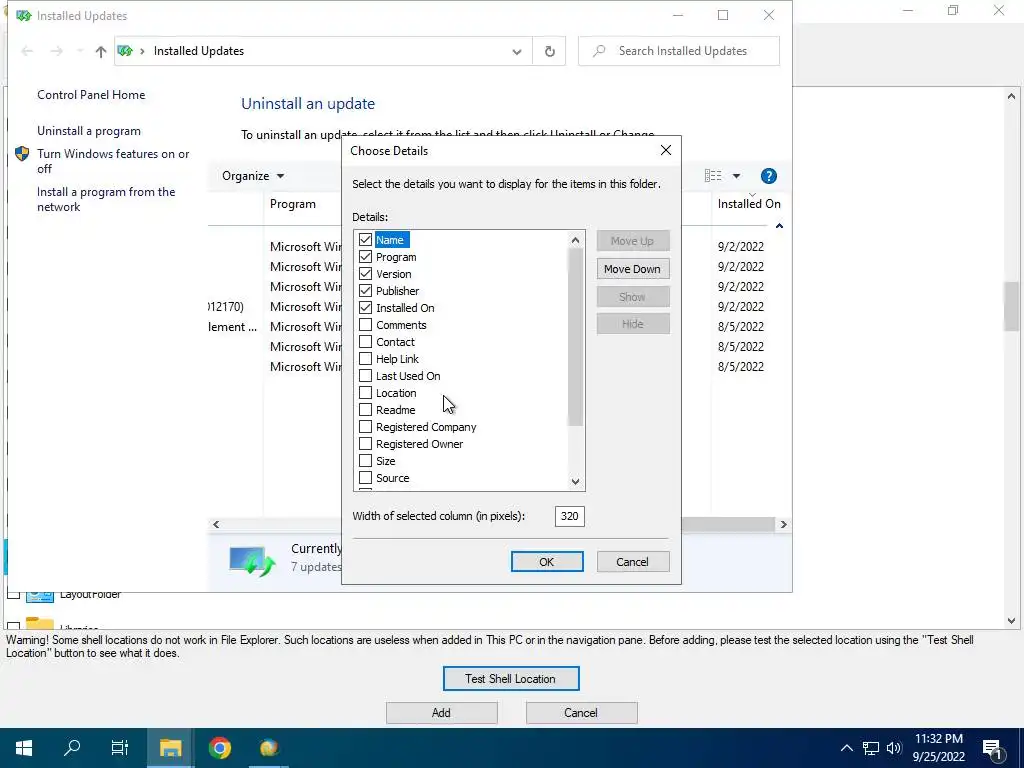Click the volume speaker tray icon
The height and width of the screenshot is (768, 1024).
tap(894, 748)
